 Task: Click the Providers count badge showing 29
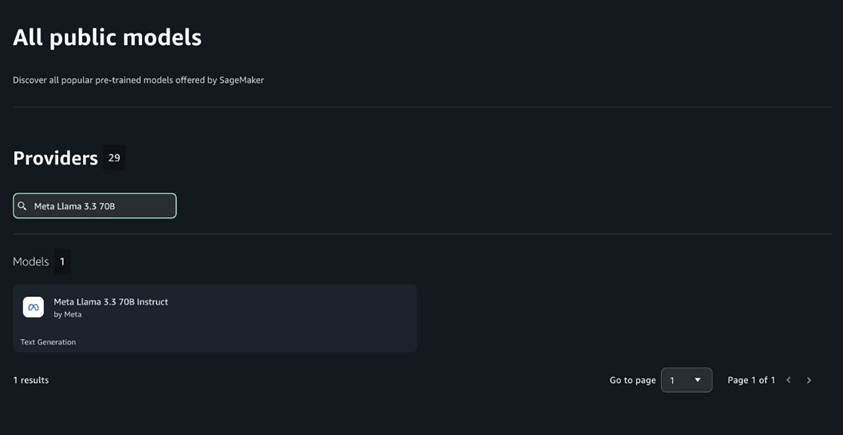[x=114, y=158]
